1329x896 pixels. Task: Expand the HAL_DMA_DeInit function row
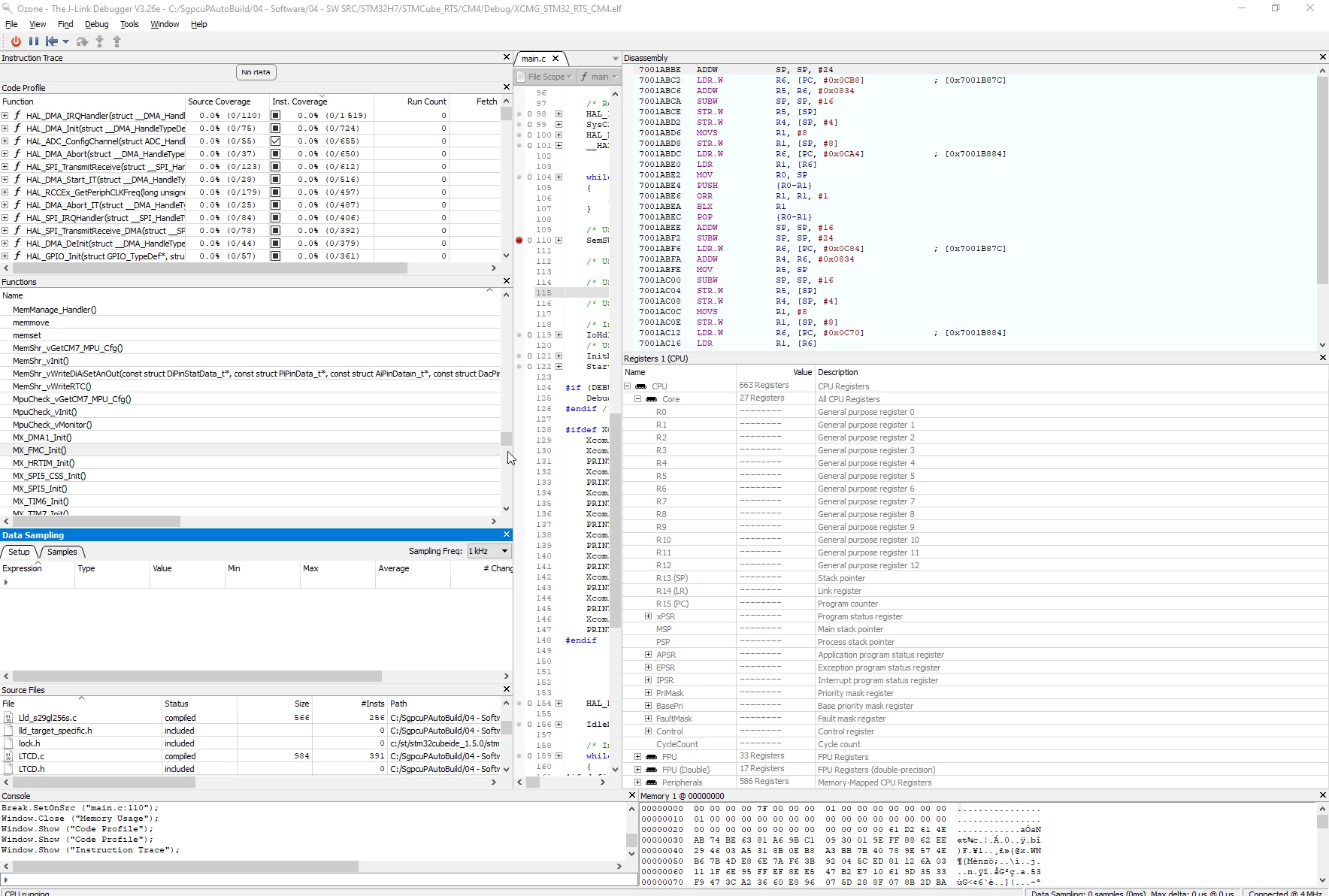5,244
